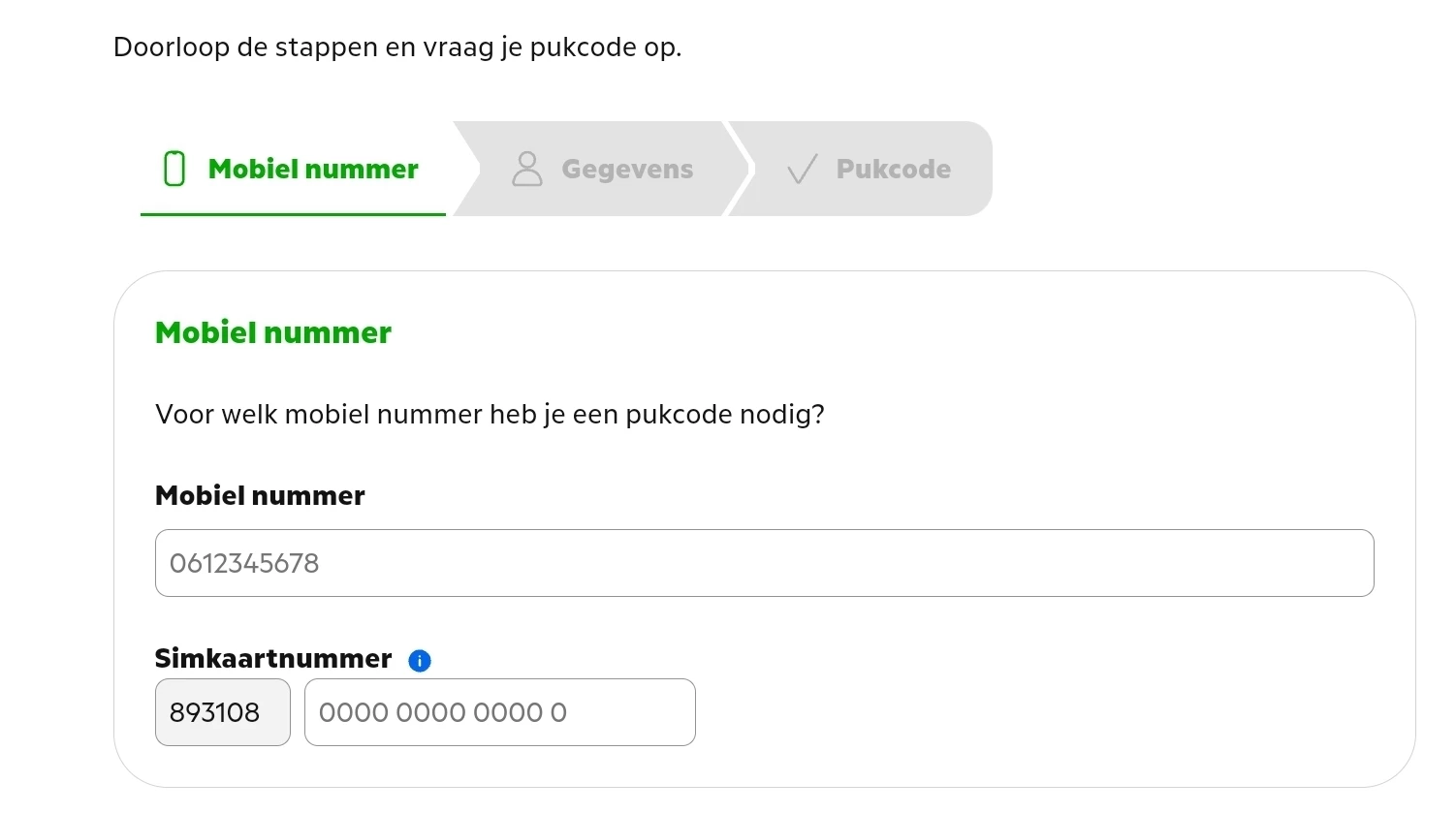The width and height of the screenshot is (1456, 814).
Task: Click the arrow divider between Gegevens and Pukcode
Action: pos(739,169)
